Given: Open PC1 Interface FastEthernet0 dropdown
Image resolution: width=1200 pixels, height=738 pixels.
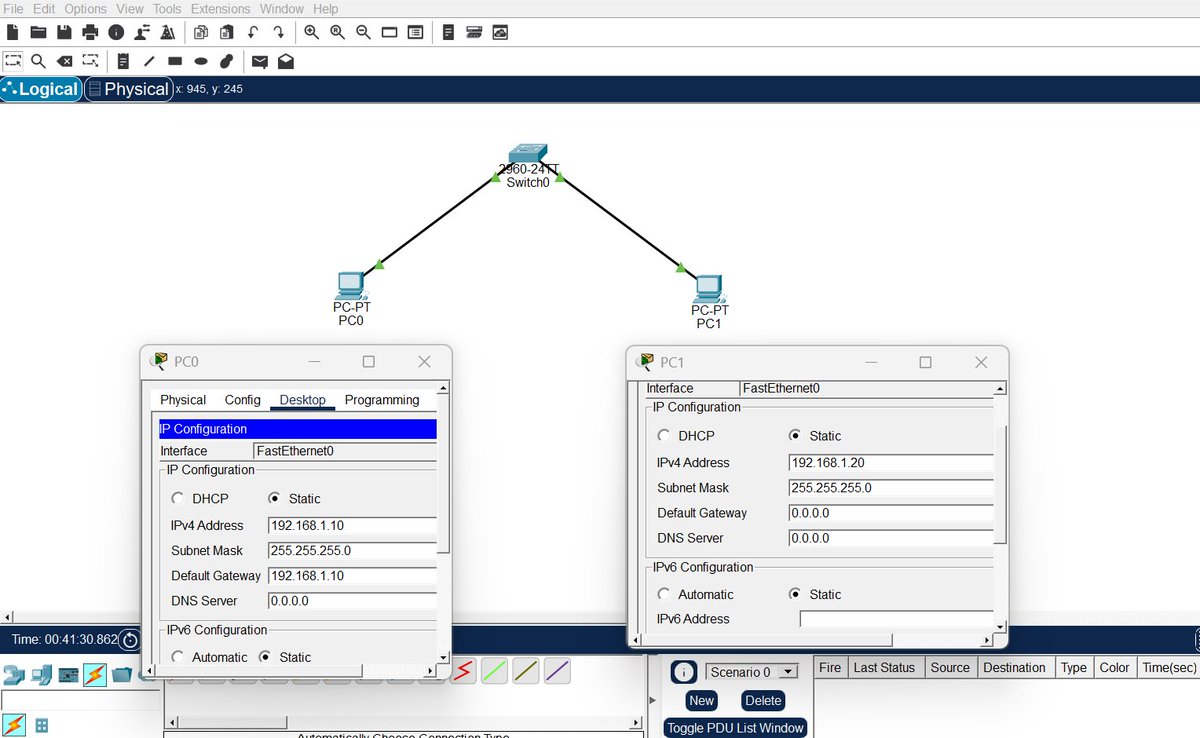Looking at the screenshot, I should (x=866, y=388).
